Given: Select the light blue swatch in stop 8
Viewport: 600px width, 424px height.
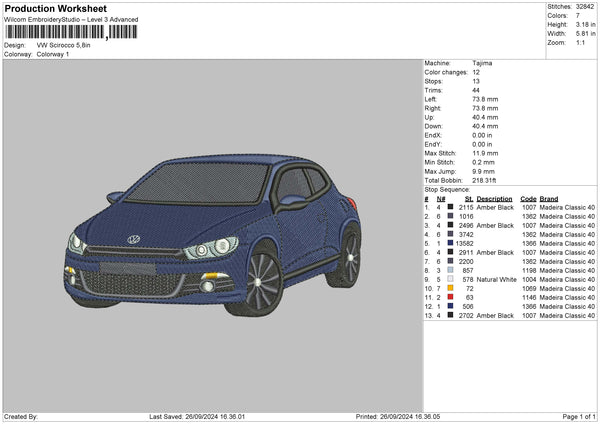Looking at the screenshot, I should (x=451, y=270).
